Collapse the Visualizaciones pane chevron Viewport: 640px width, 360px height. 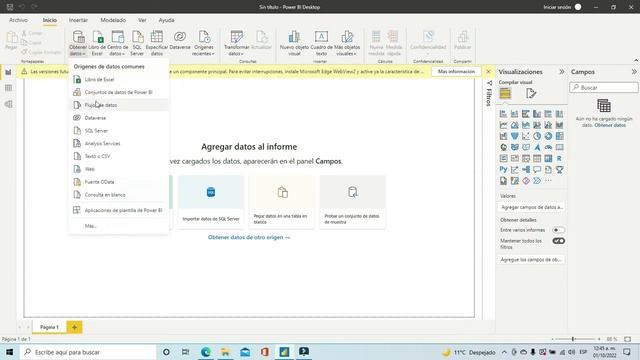(x=561, y=71)
